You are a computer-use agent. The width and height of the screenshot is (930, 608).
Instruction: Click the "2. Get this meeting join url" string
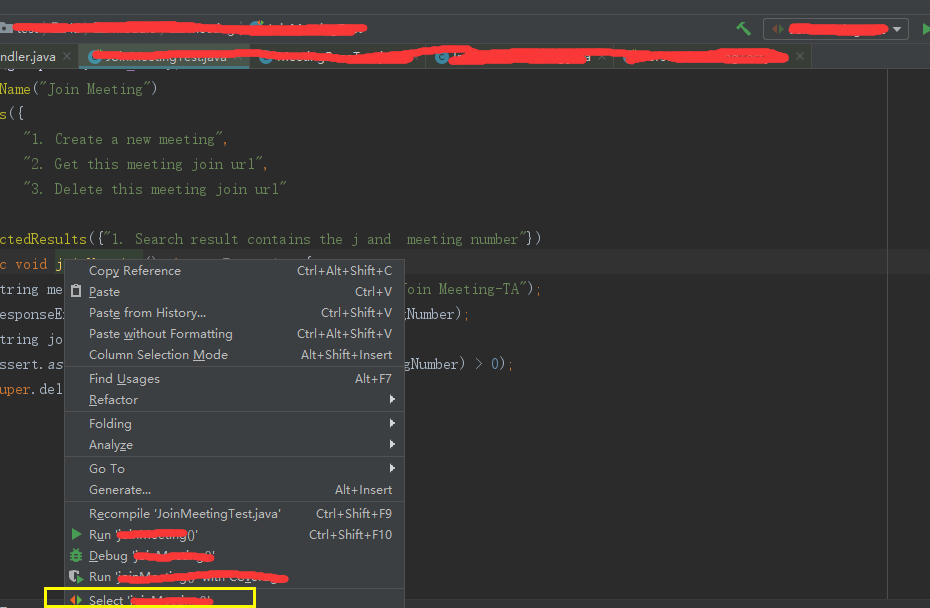143,164
